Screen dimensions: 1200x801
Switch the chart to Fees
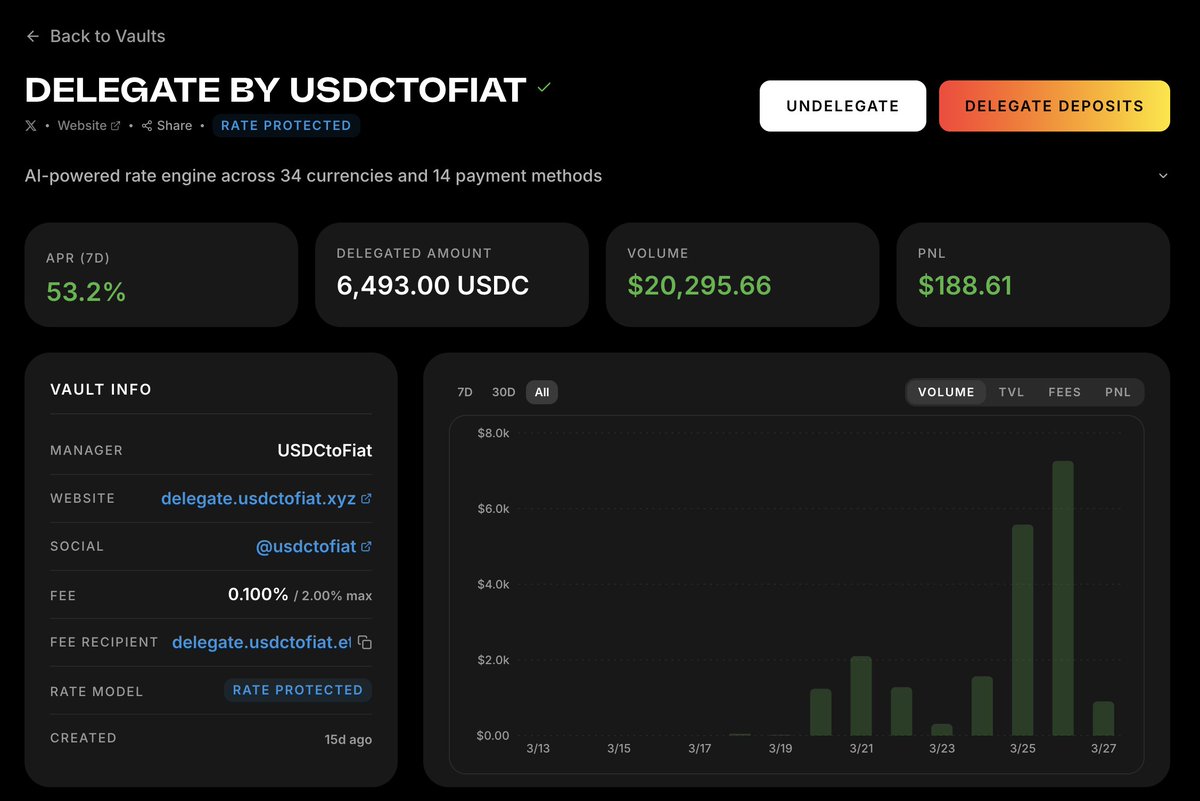click(1064, 392)
